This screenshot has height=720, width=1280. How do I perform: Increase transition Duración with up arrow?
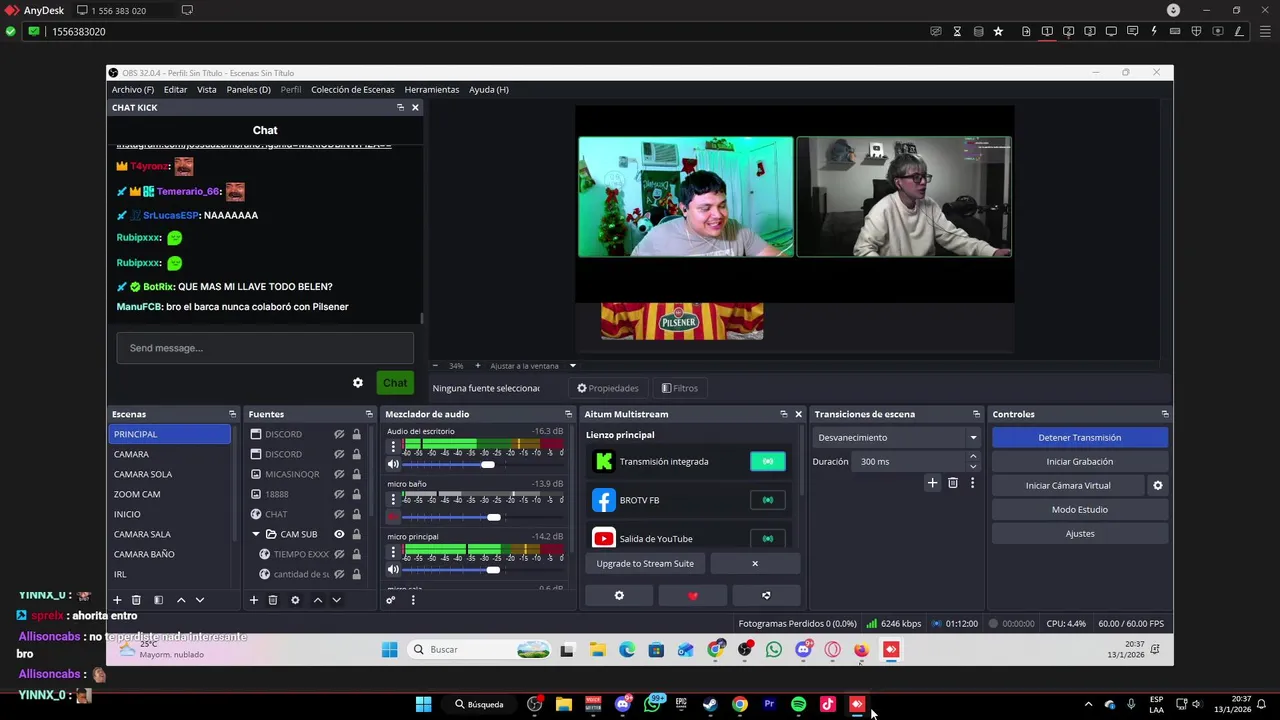click(973, 457)
